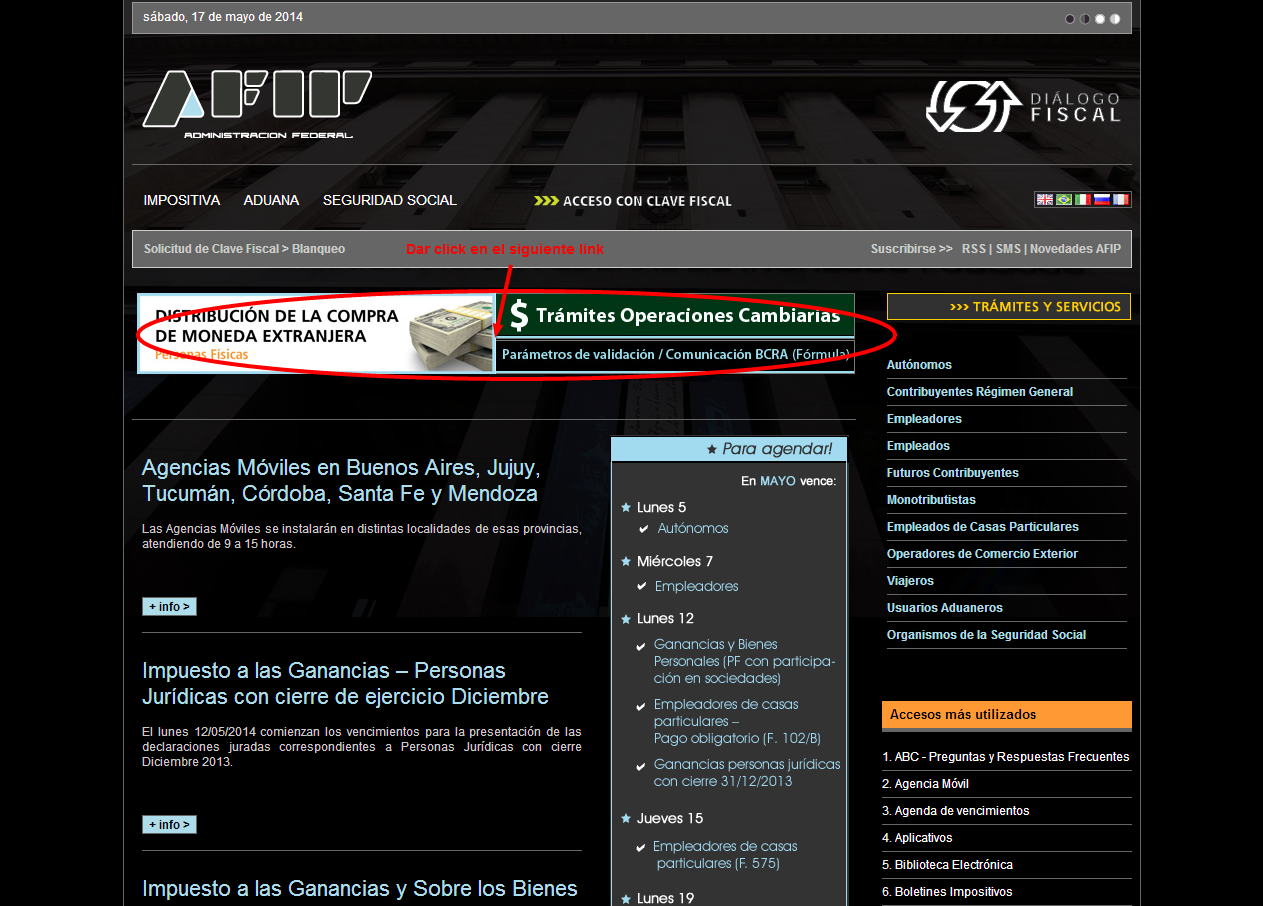Open Parámetros de validación / Comunicación BCRA link

pyautogui.click(x=675, y=355)
